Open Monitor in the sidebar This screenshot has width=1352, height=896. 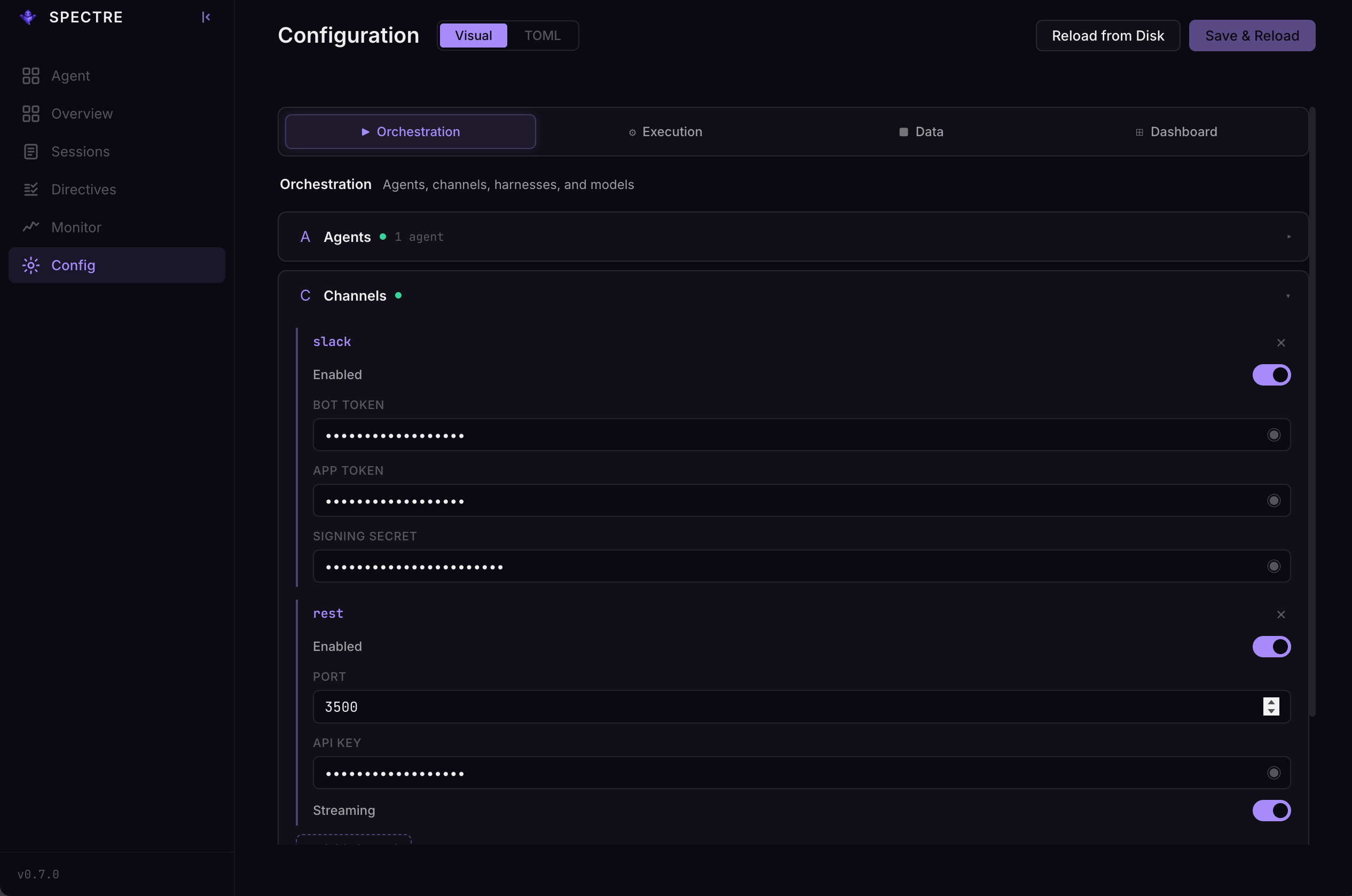116,227
